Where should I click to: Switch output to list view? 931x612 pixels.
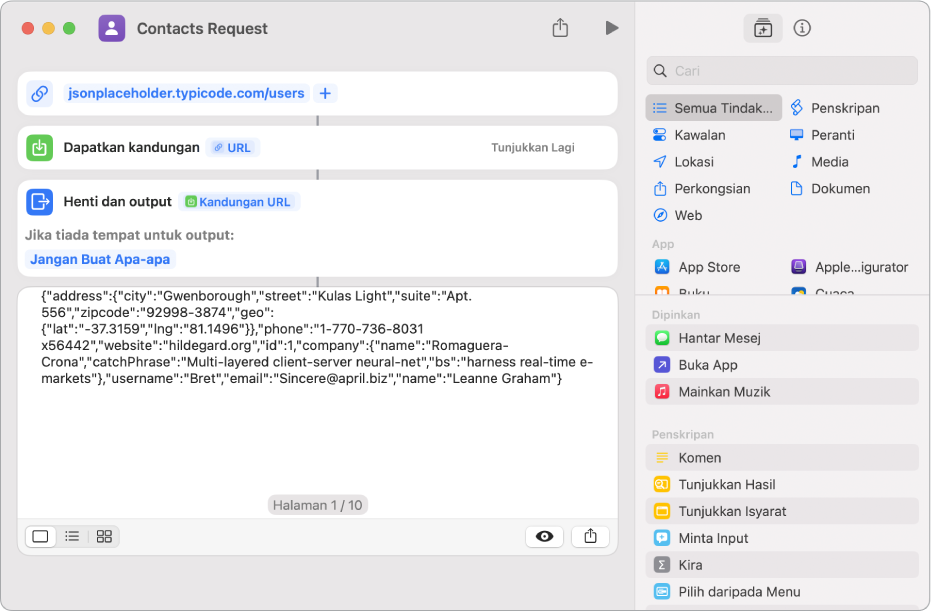coord(72,536)
